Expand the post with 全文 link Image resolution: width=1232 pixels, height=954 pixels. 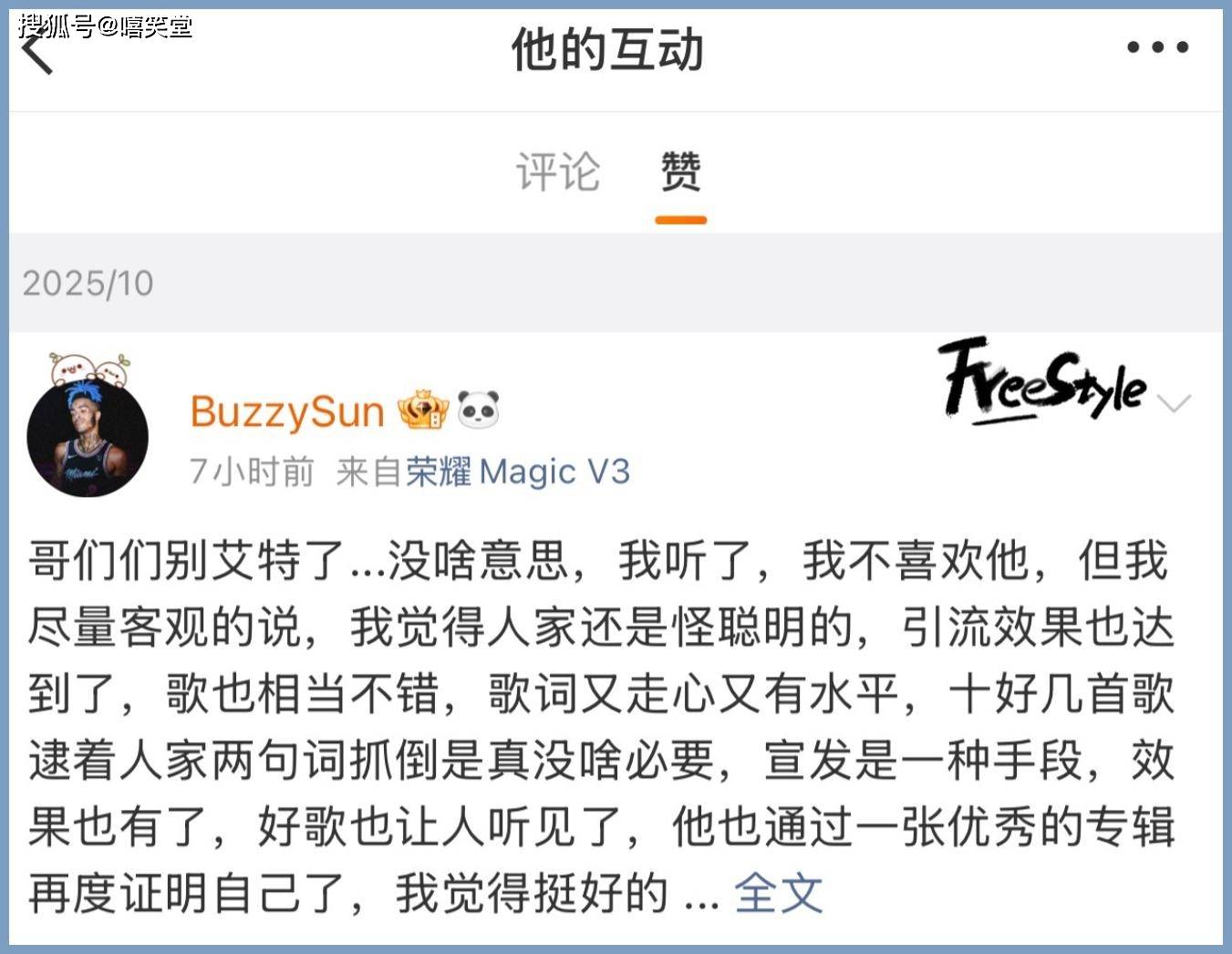pyautogui.click(x=778, y=893)
